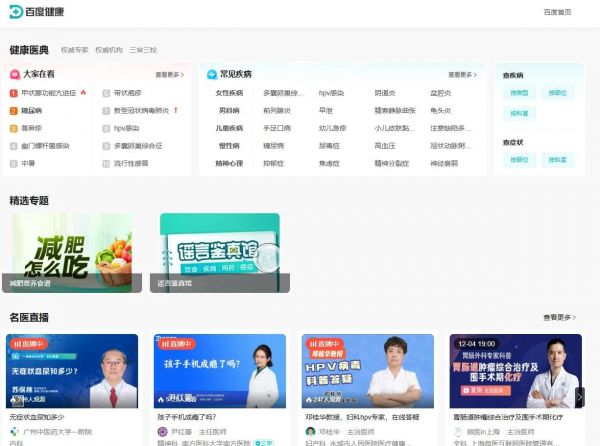Open 前列腺炎 disease link
This screenshot has height=446, width=600.
click(x=277, y=111)
